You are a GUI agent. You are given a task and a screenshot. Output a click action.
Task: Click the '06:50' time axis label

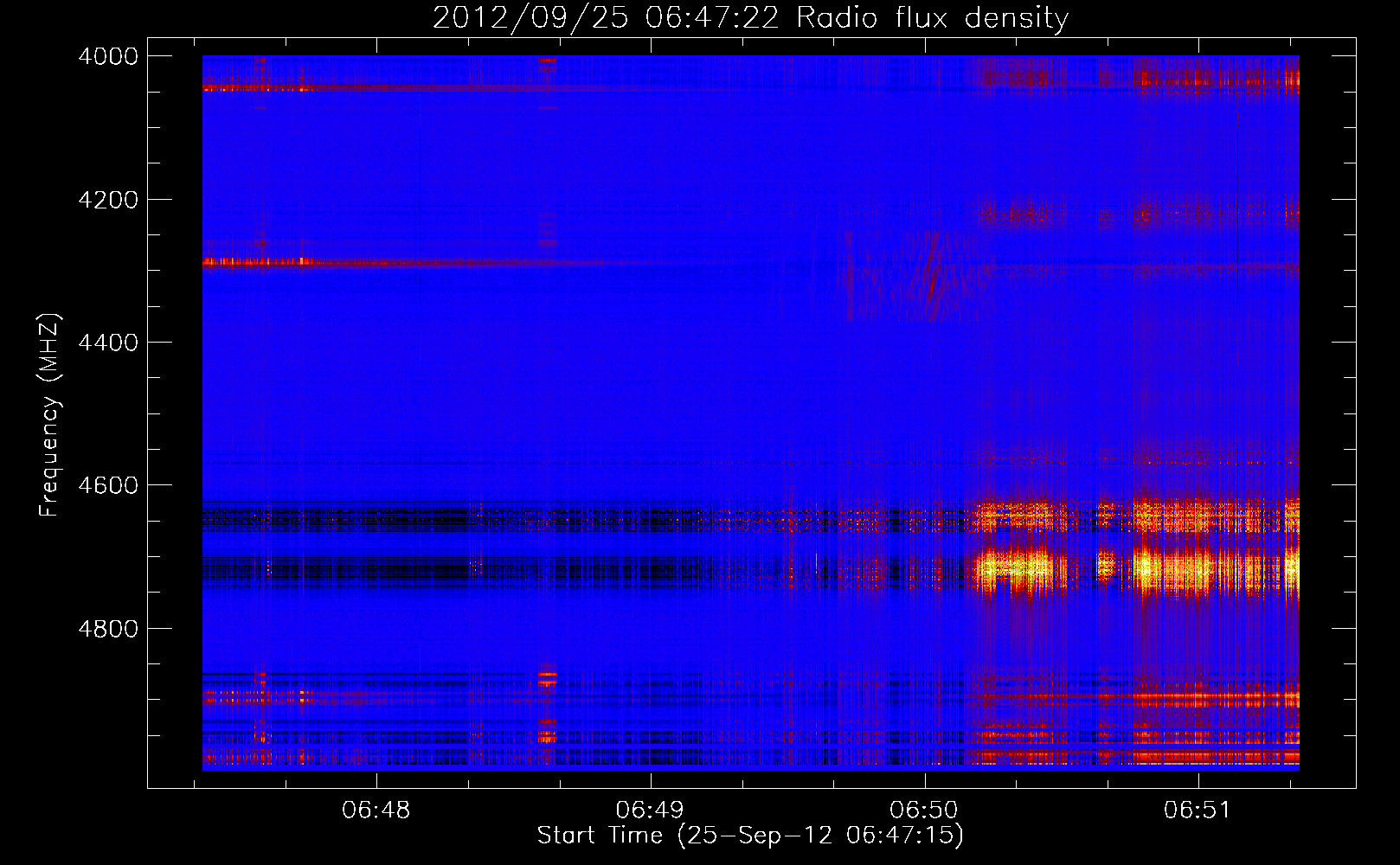pyautogui.click(x=924, y=810)
